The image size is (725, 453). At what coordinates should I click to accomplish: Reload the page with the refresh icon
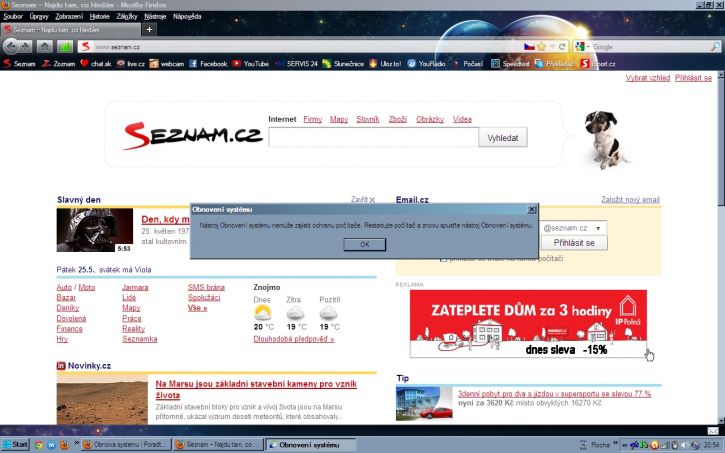[562, 47]
